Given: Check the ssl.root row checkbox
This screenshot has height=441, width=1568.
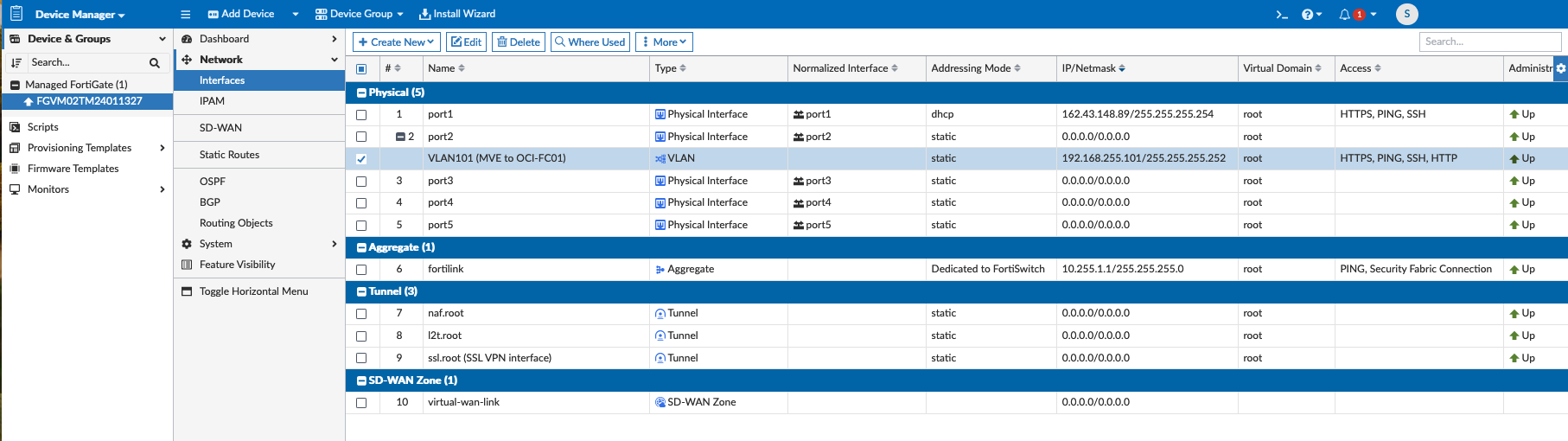Looking at the screenshot, I should pyautogui.click(x=361, y=358).
